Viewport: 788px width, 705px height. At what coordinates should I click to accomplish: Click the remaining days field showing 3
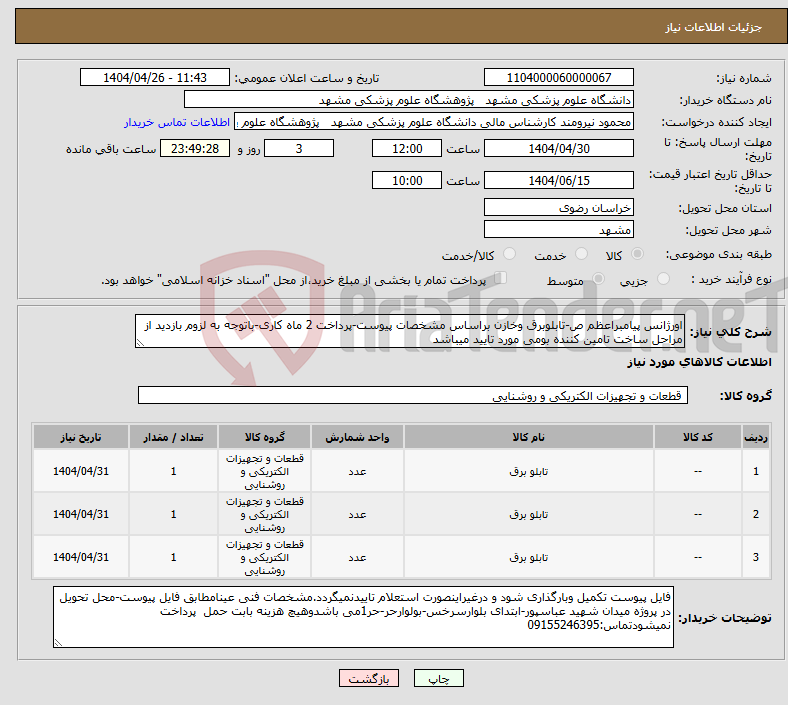299,149
